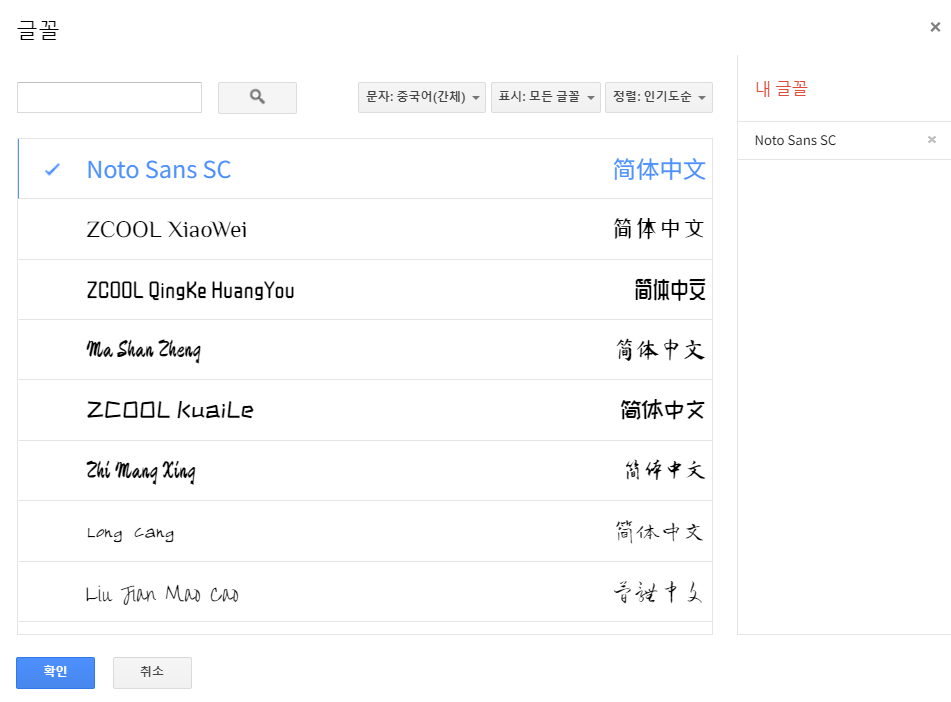Cancel with the 취소 button
This screenshot has height=702, width=951.
tap(152, 672)
